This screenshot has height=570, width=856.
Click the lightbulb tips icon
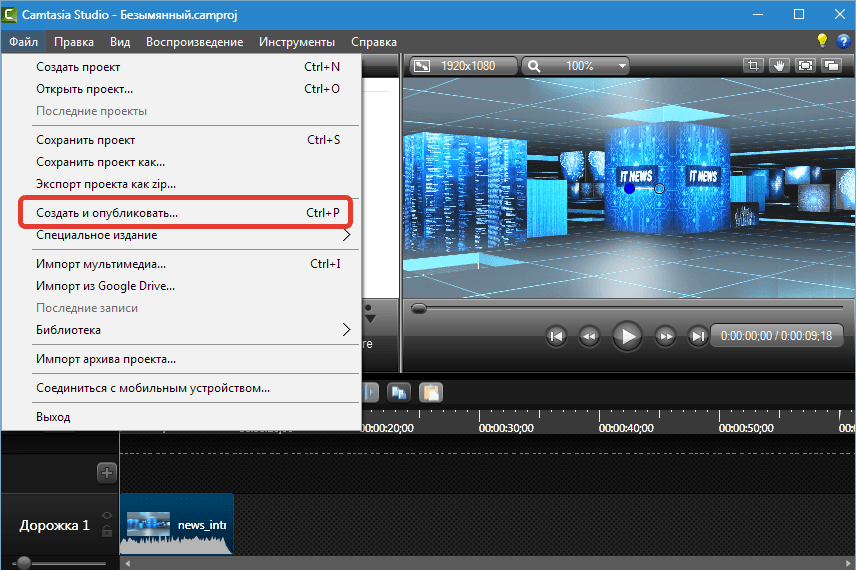click(x=822, y=41)
